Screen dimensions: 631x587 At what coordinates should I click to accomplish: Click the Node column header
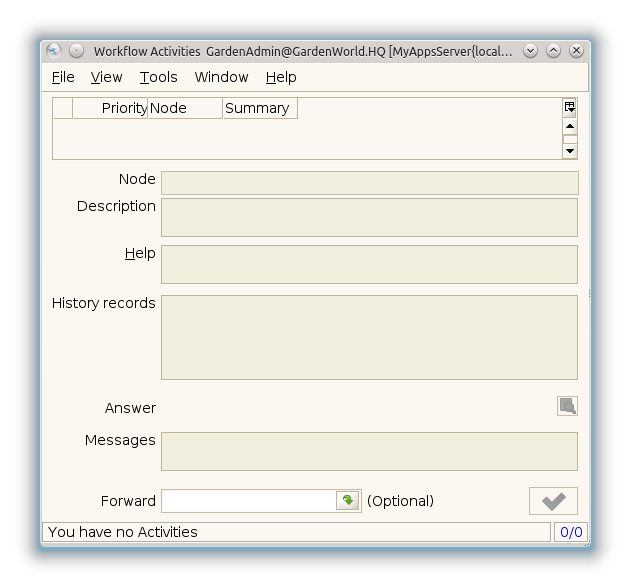coord(185,108)
